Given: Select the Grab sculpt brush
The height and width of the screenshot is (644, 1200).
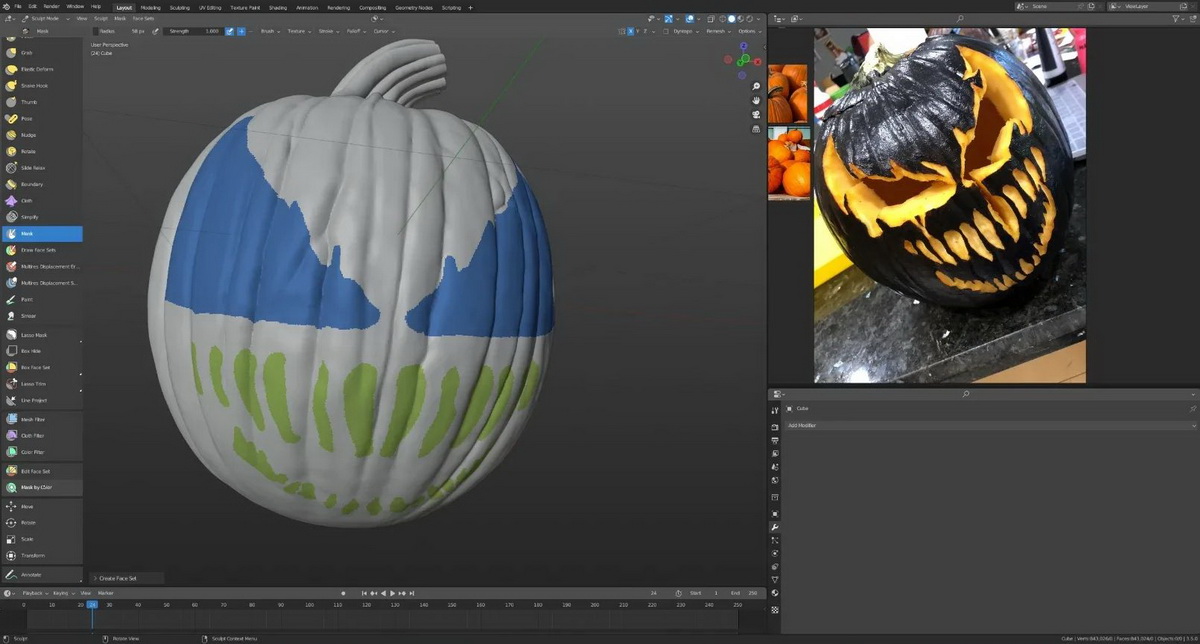Looking at the screenshot, I should pyautogui.click(x=41, y=52).
